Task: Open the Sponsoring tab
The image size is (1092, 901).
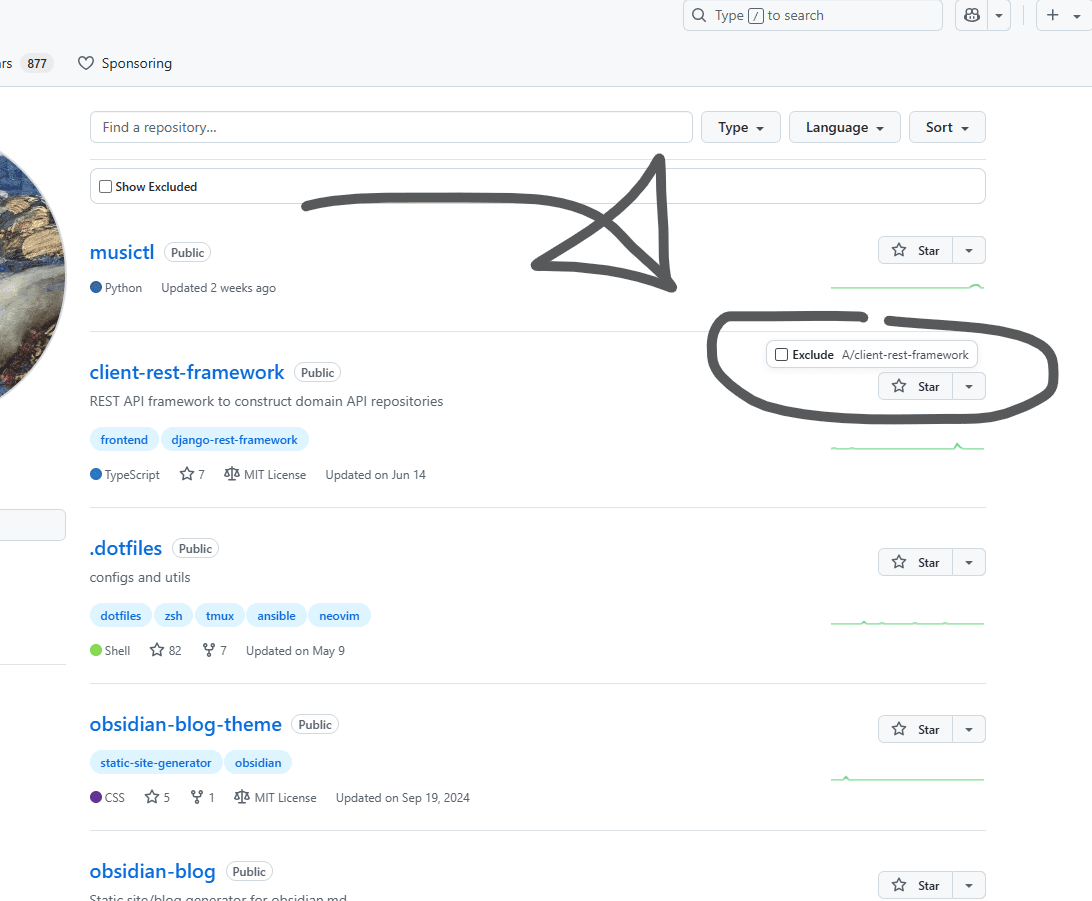Action: [125, 63]
